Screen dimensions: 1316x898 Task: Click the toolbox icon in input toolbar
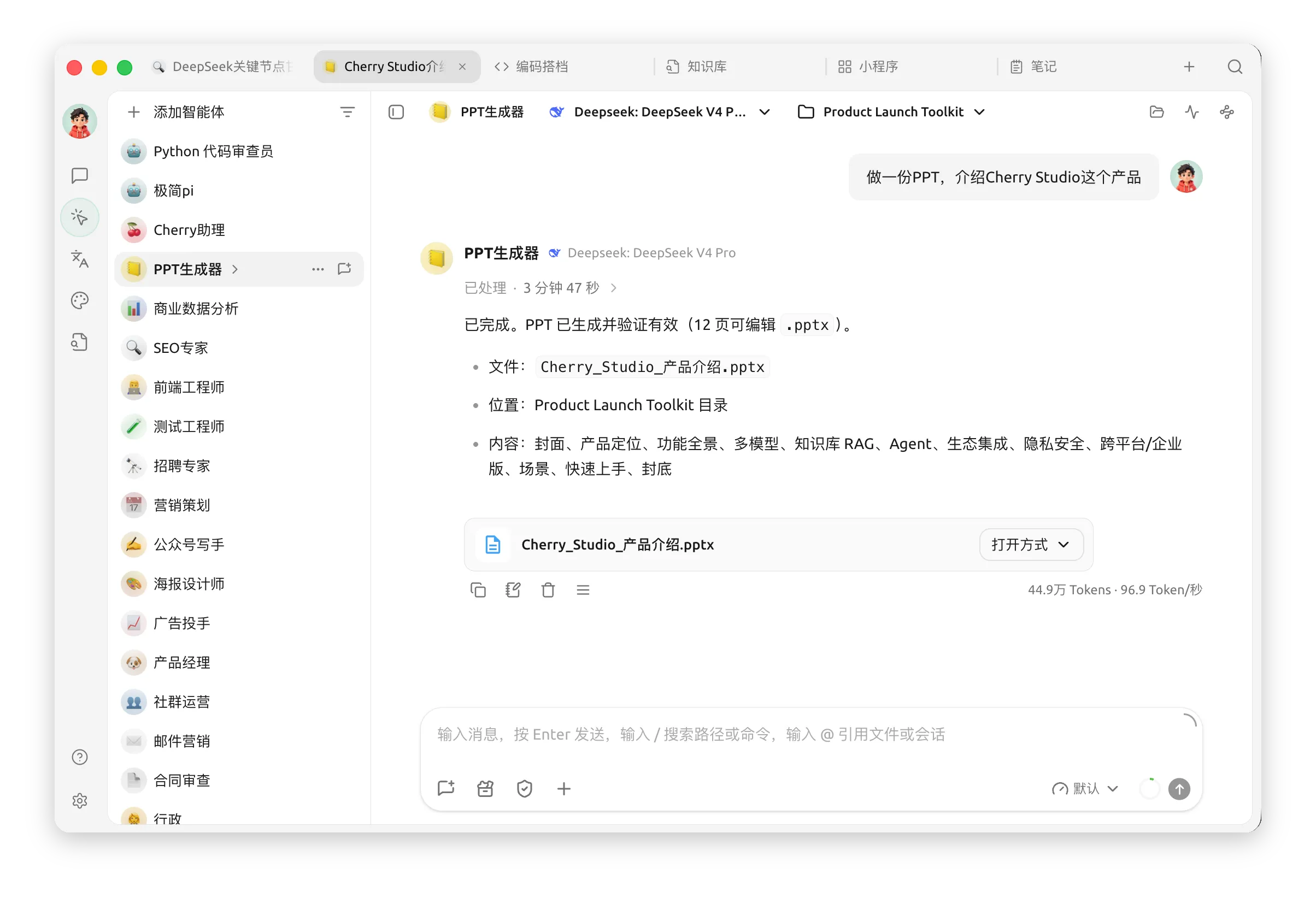click(485, 789)
